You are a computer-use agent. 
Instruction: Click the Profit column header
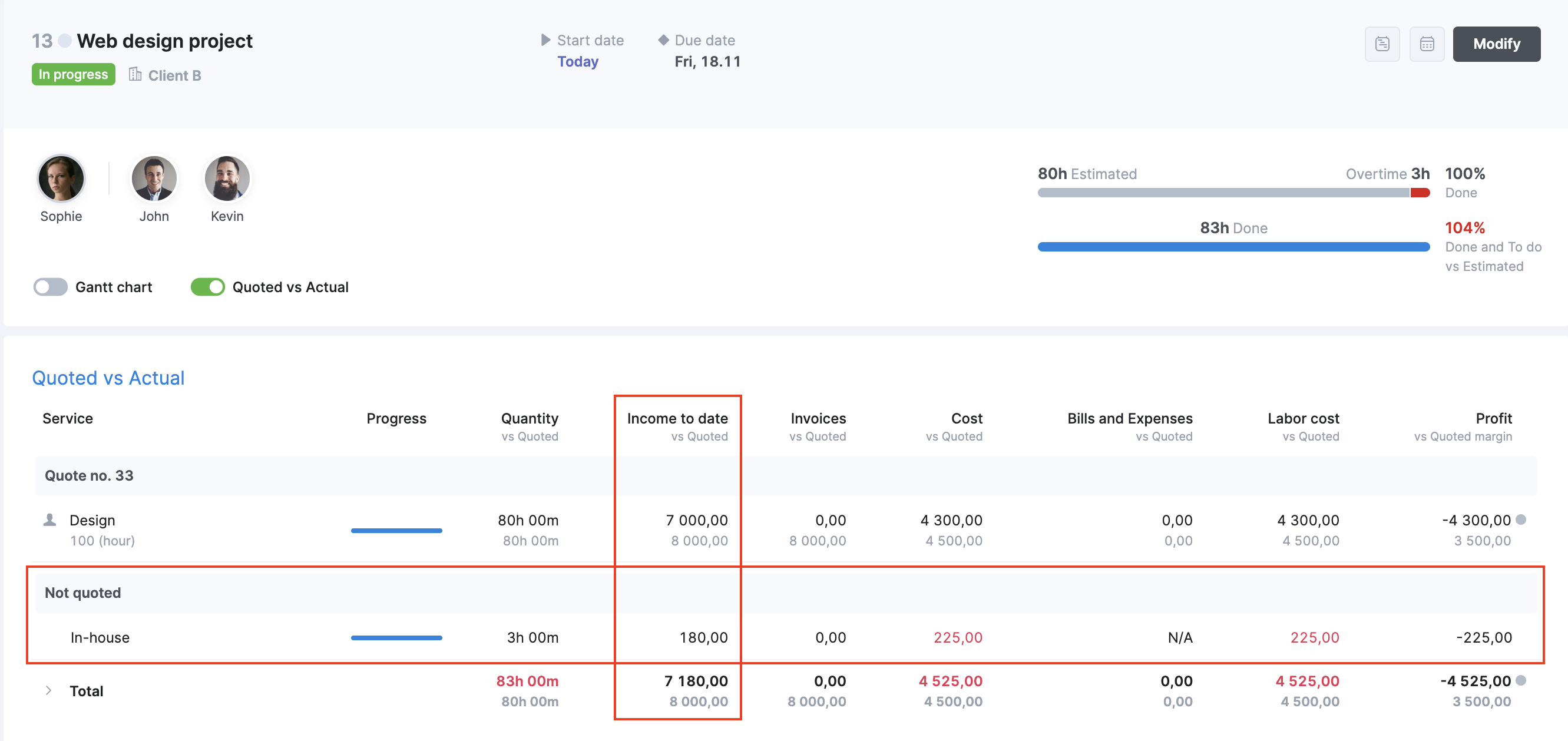click(x=1494, y=418)
